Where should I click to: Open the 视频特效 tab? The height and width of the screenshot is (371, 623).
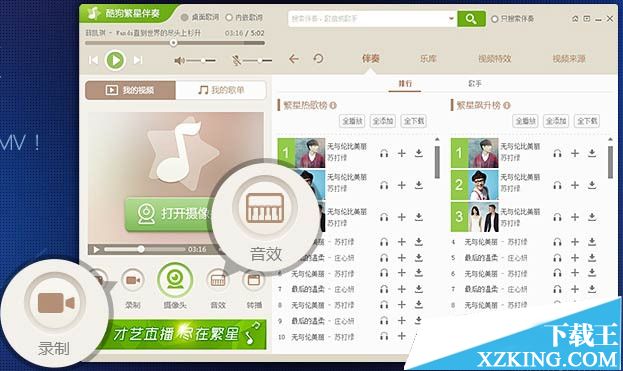[494, 59]
